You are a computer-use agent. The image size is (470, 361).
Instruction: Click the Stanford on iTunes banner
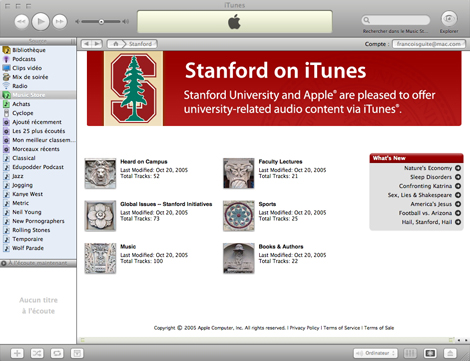(x=274, y=88)
